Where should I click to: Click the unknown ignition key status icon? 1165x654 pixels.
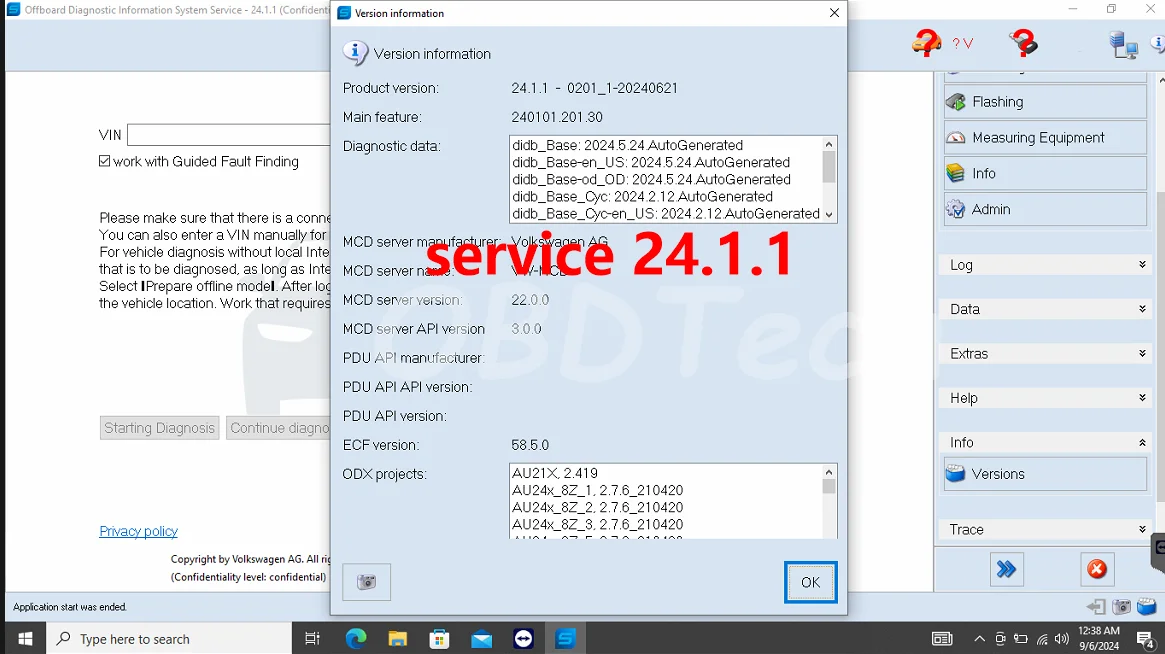pos(1023,42)
